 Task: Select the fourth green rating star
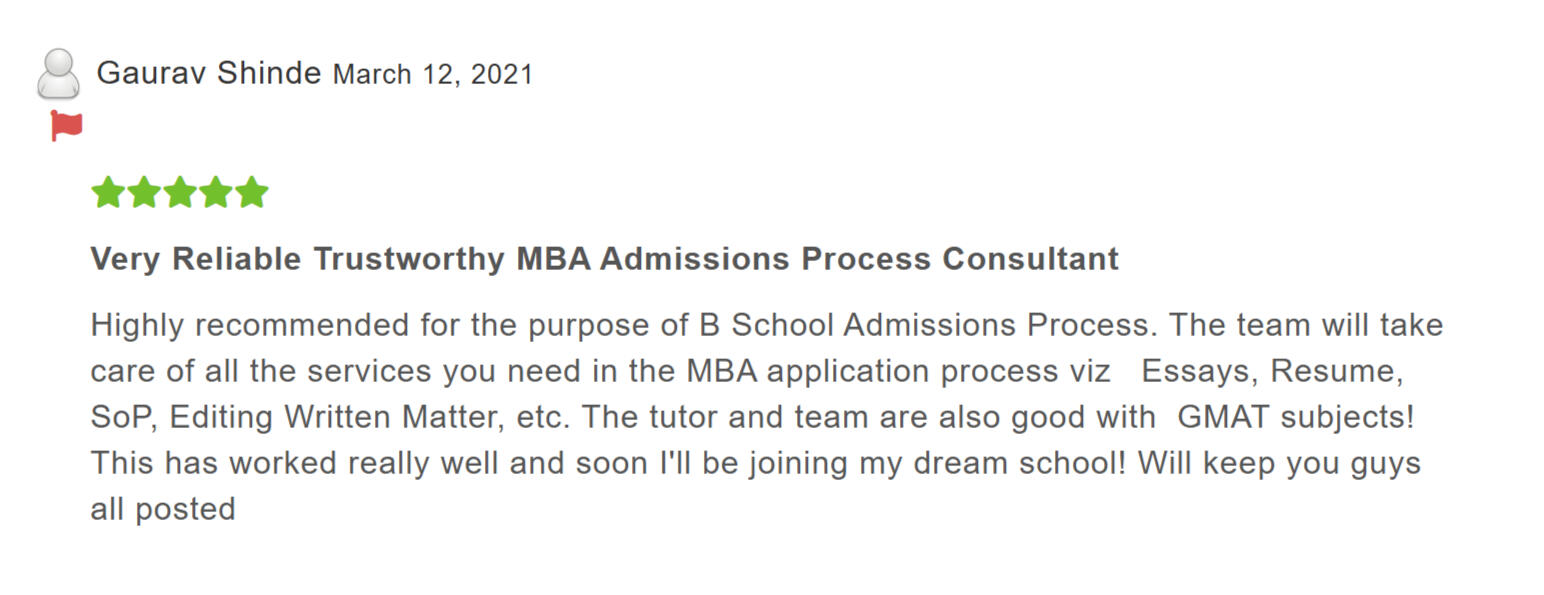pos(216,192)
